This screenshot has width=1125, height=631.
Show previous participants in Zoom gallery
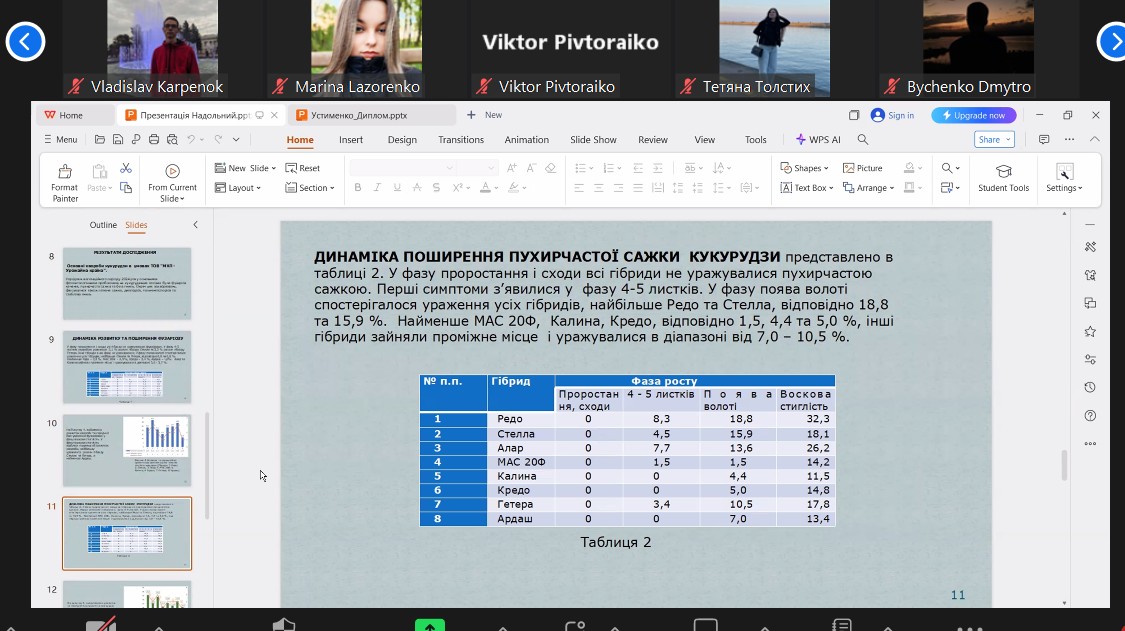point(25,42)
